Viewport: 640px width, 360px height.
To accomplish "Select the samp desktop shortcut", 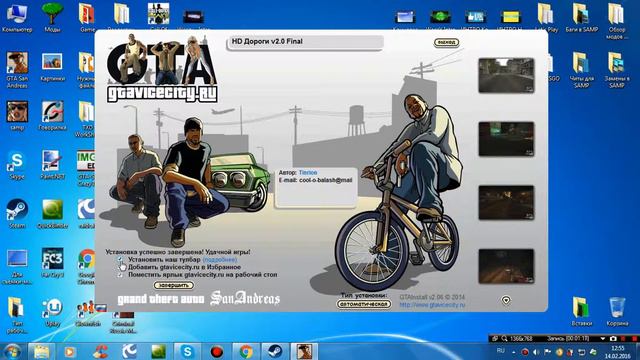I will 17,116.
